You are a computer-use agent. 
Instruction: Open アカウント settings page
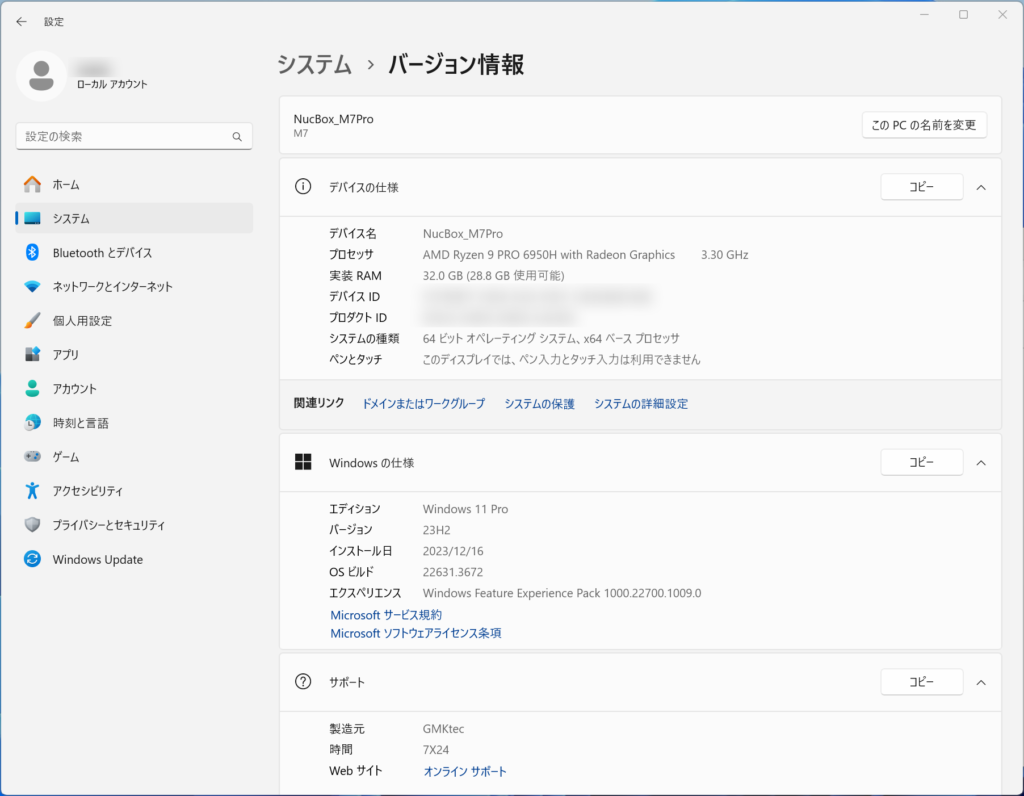(x=134, y=389)
